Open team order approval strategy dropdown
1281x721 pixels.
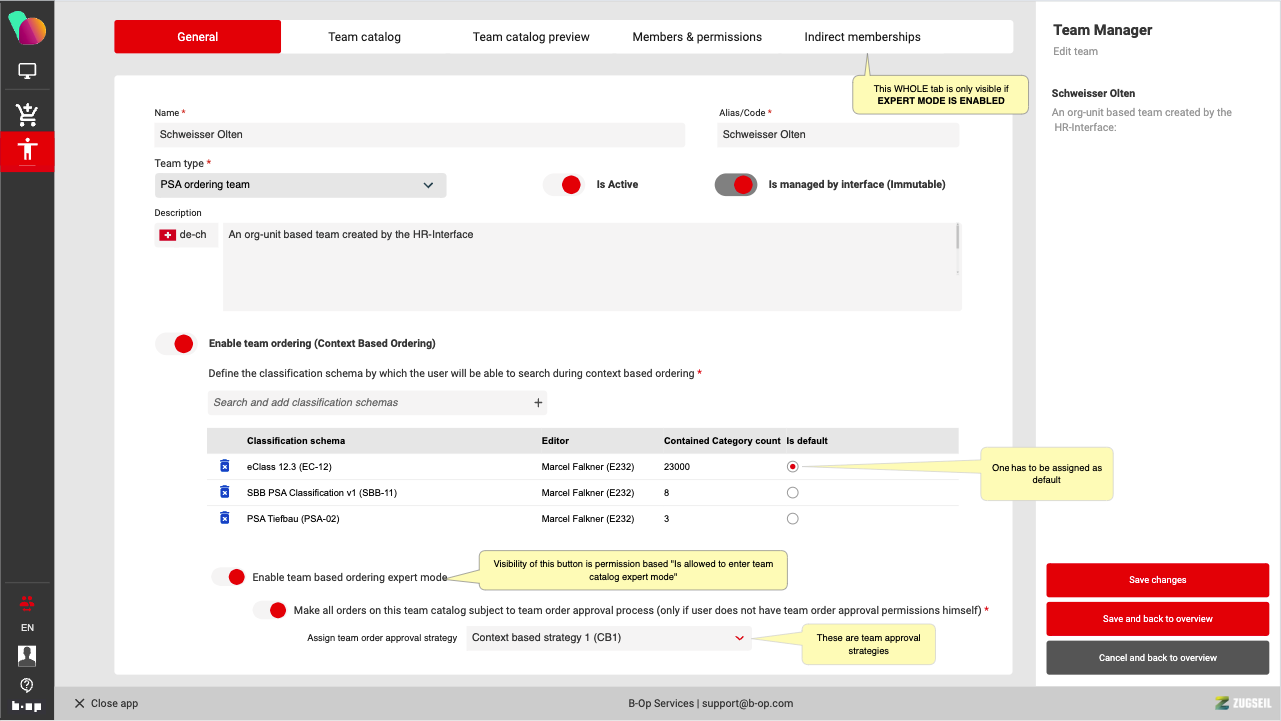click(608, 638)
